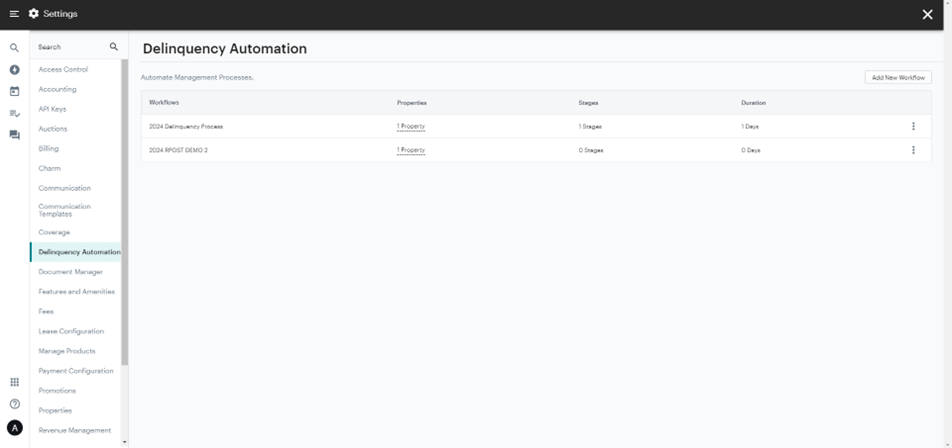
Task: Click the calendar icon in left rail
Action: 14,91
